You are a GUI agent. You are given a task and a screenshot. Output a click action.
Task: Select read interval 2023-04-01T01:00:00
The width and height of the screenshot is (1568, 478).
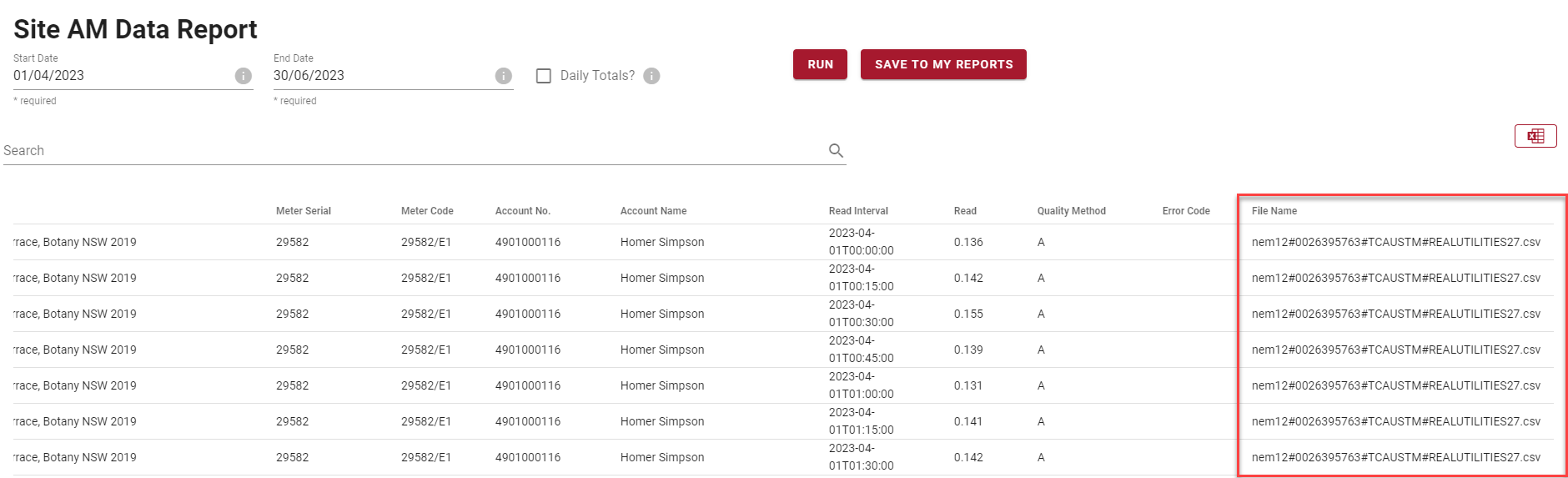pyautogui.click(x=862, y=385)
